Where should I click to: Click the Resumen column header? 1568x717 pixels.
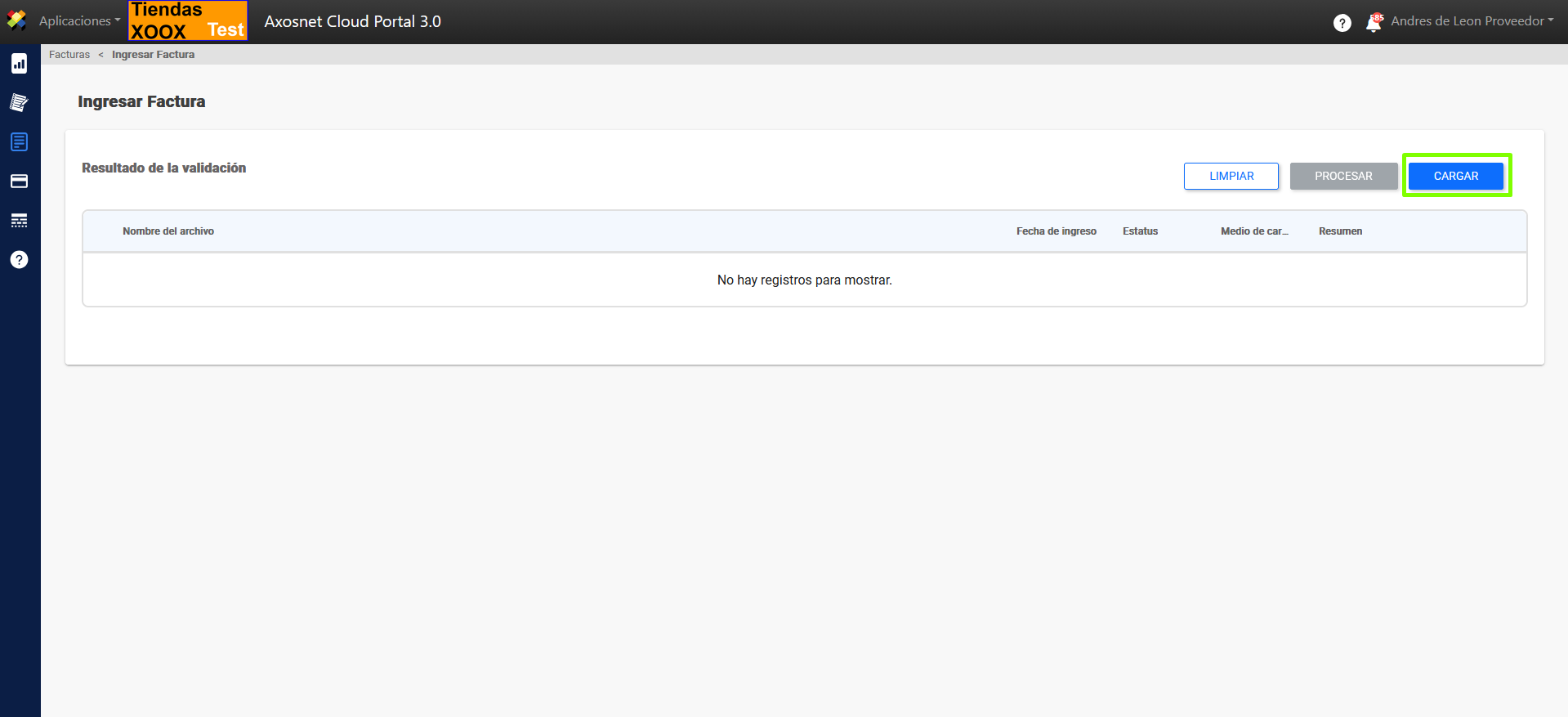click(1340, 231)
